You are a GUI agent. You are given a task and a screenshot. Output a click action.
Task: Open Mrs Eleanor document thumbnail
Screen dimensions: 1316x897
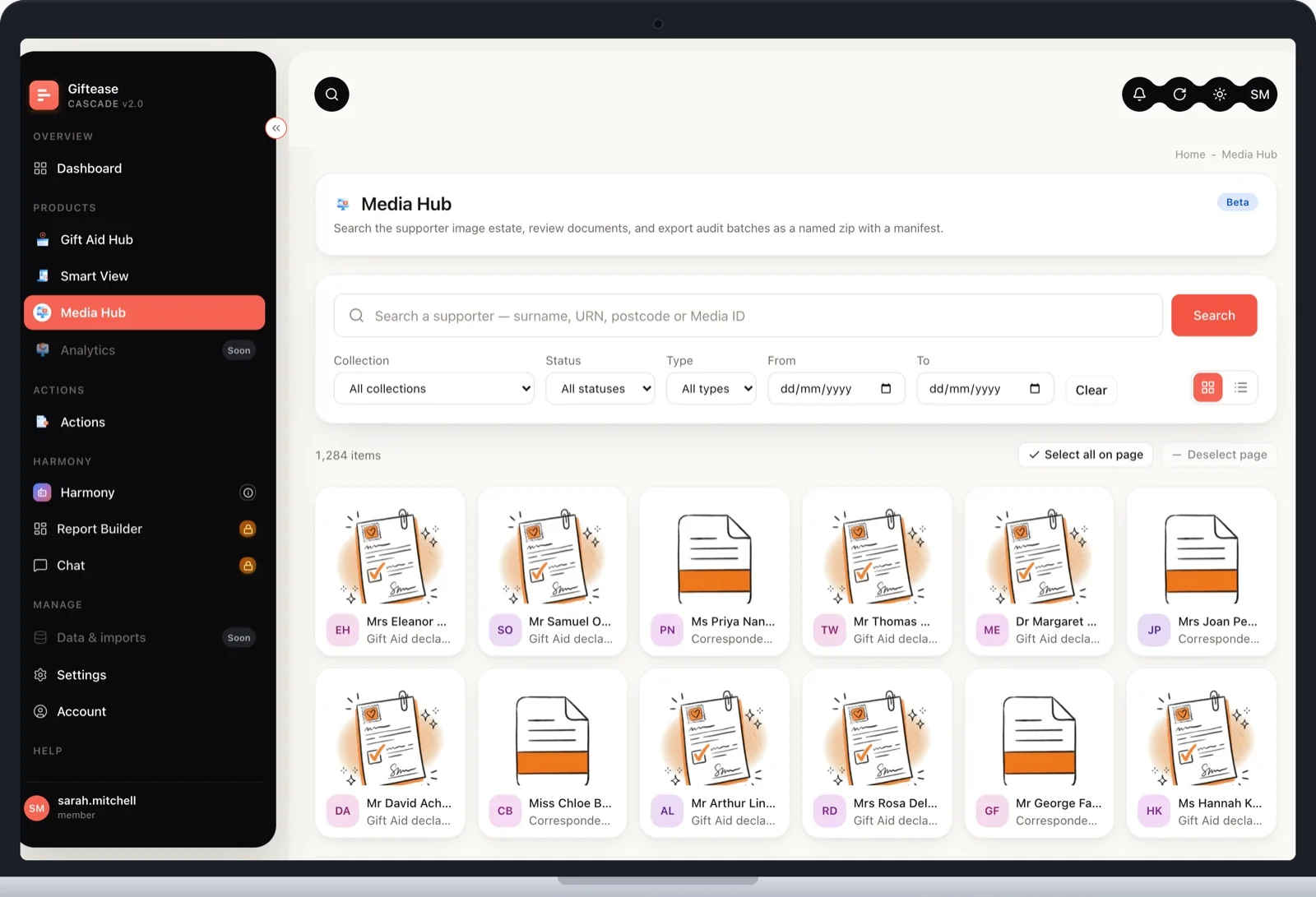coord(390,555)
